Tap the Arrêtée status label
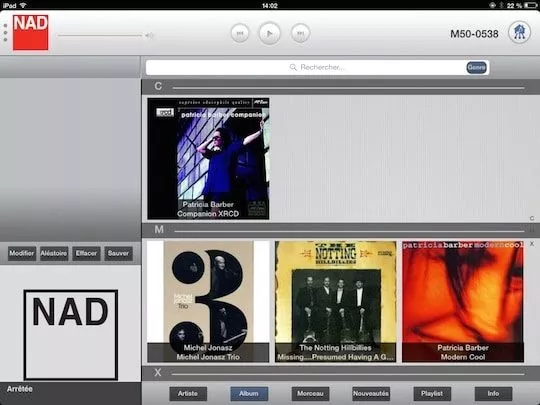This screenshot has height=405, width=540. (x=20, y=389)
